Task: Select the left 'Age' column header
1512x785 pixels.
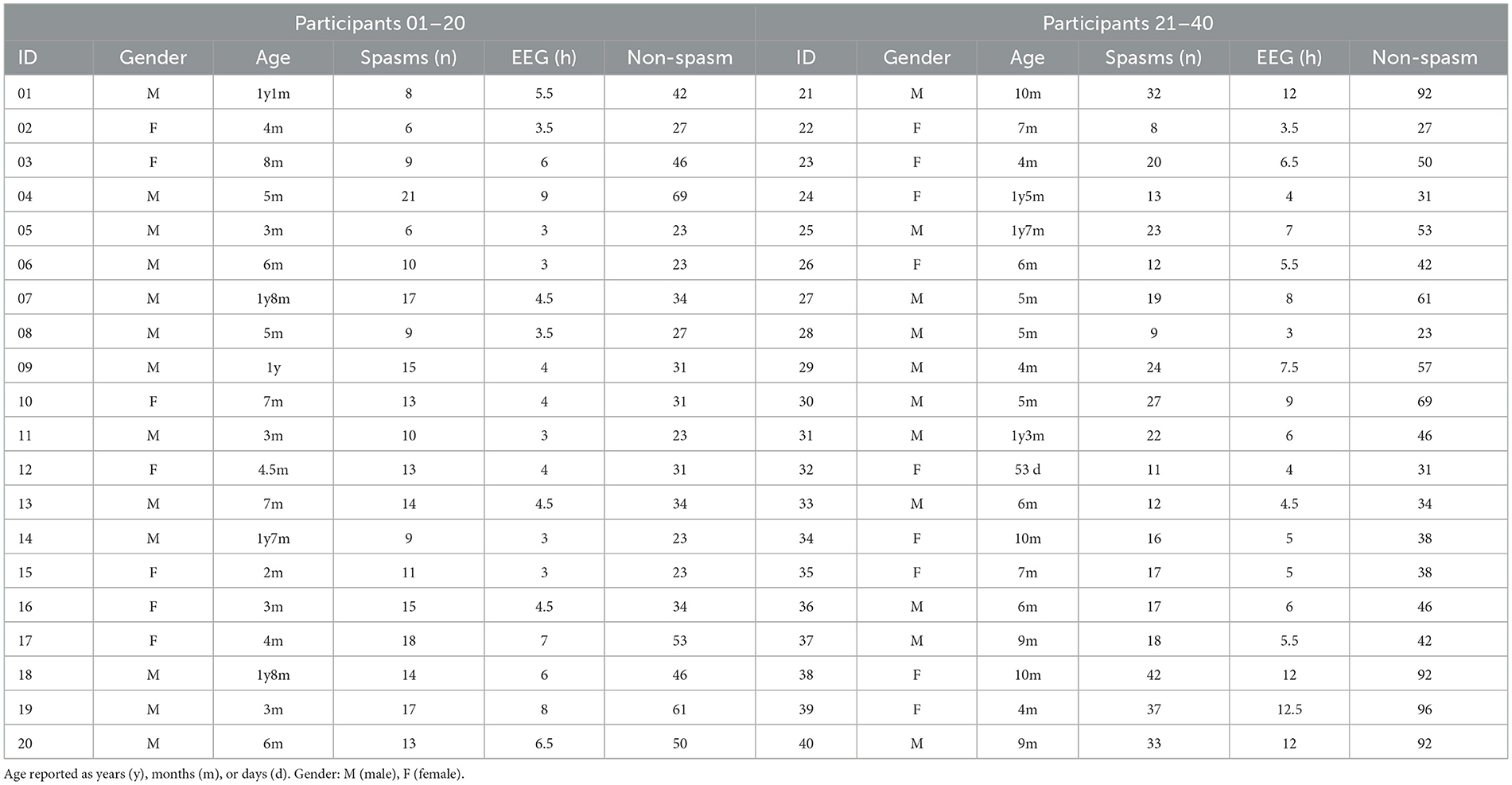Action: tap(273, 58)
